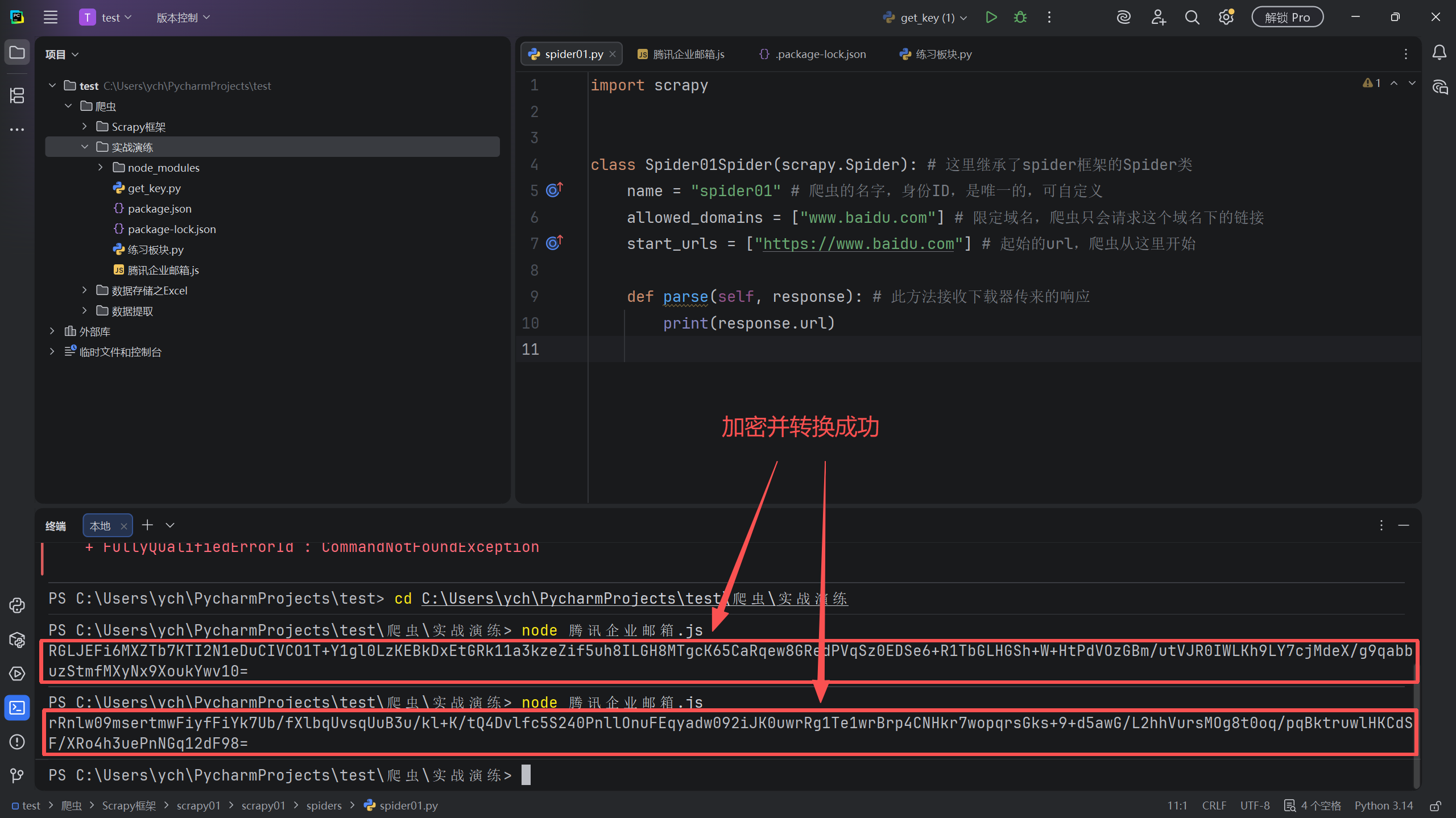Collapse the 爬虫 folder
The height and width of the screenshot is (818, 1456).
[x=68, y=106]
